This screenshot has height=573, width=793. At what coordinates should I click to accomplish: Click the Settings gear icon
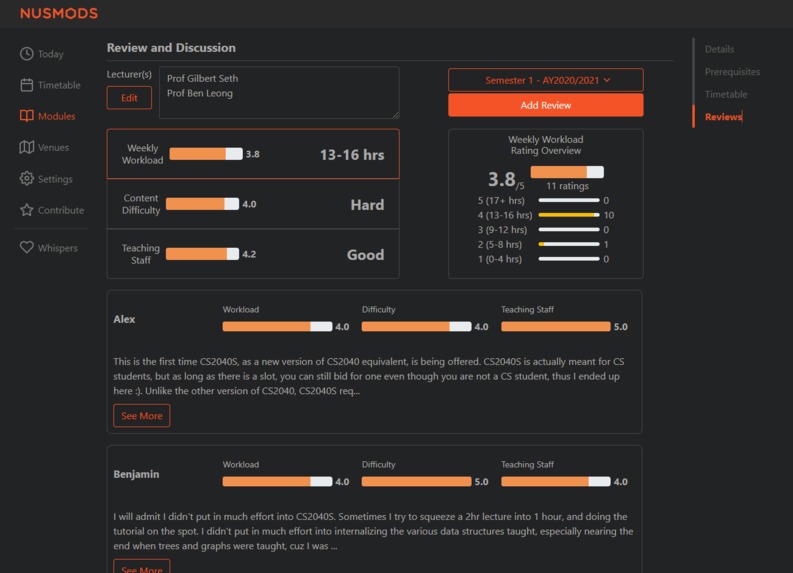pyautogui.click(x=27, y=179)
